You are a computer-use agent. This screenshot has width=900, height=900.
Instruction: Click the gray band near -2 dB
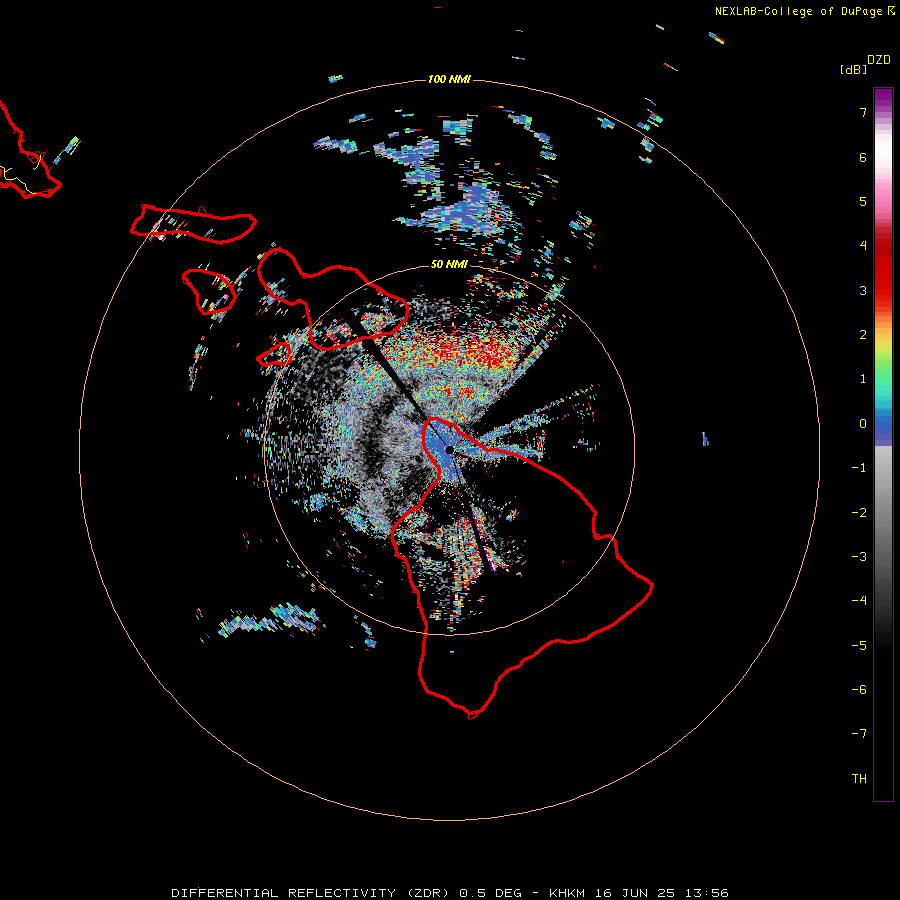883,513
